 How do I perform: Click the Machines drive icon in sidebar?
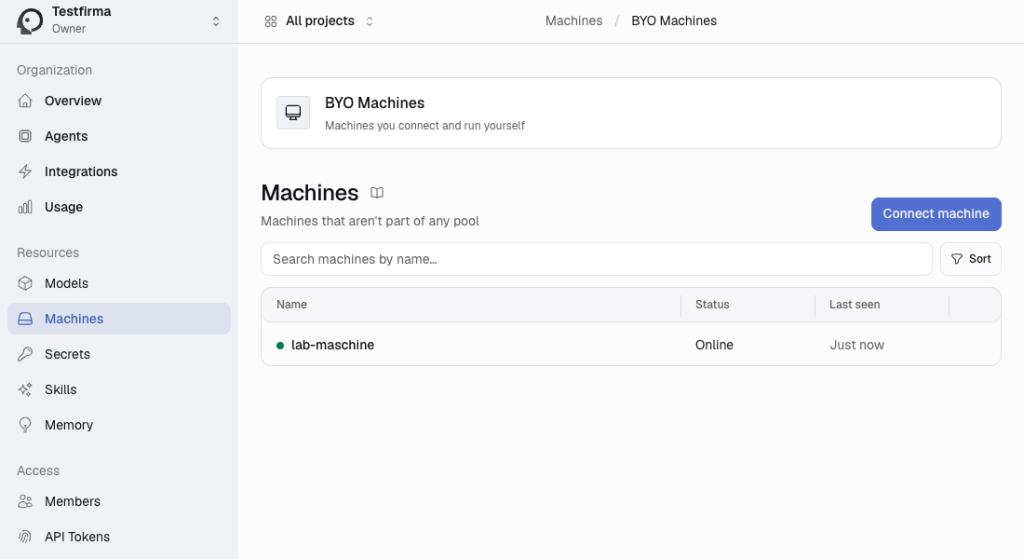coord(25,319)
